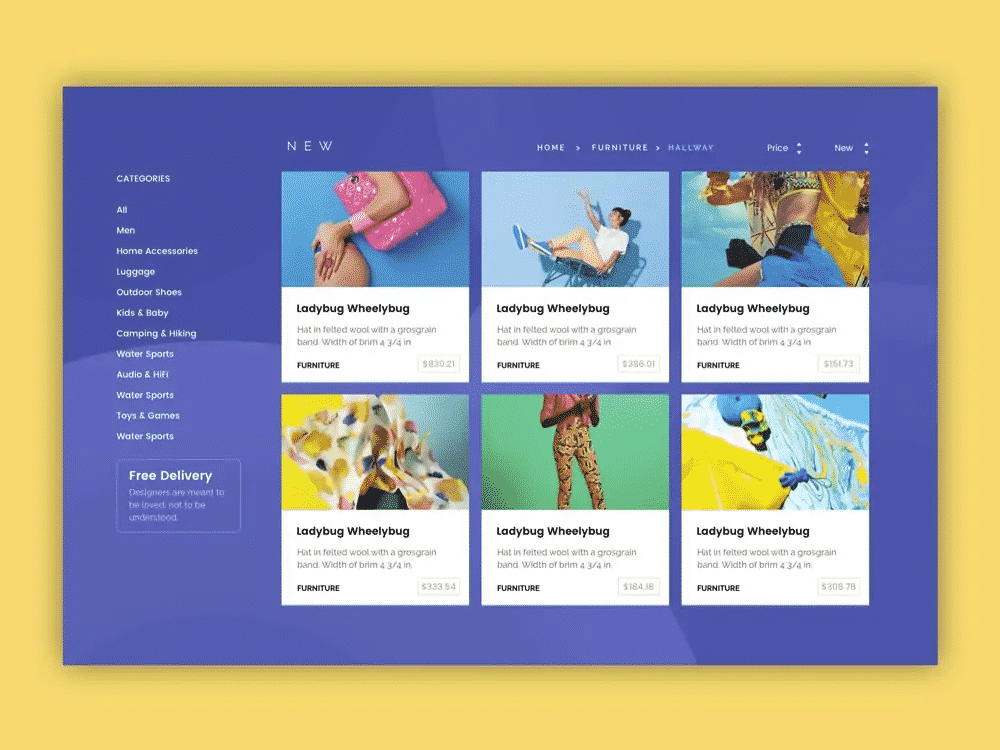Click the $184.18 price button

click(638, 587)
